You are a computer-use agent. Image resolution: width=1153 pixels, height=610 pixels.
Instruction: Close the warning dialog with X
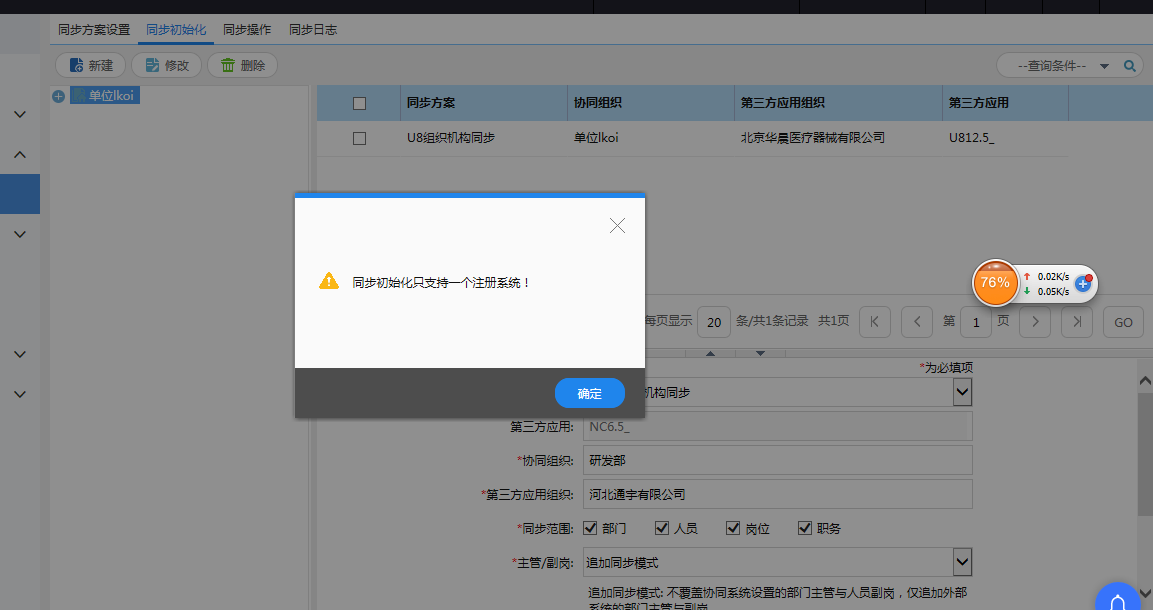coord(617,226)
